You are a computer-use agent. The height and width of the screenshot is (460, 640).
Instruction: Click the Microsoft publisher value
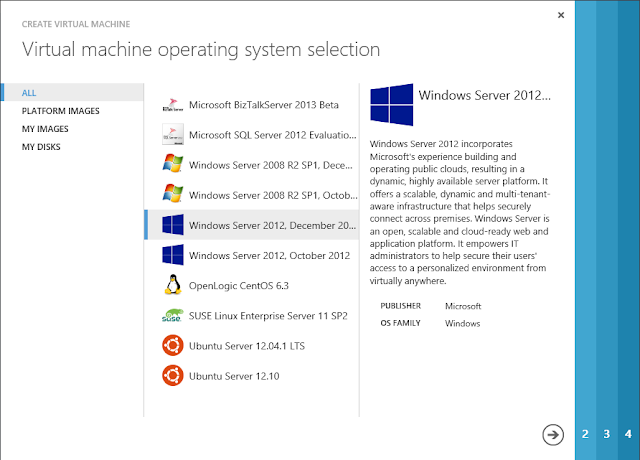[x=463, y=306]
